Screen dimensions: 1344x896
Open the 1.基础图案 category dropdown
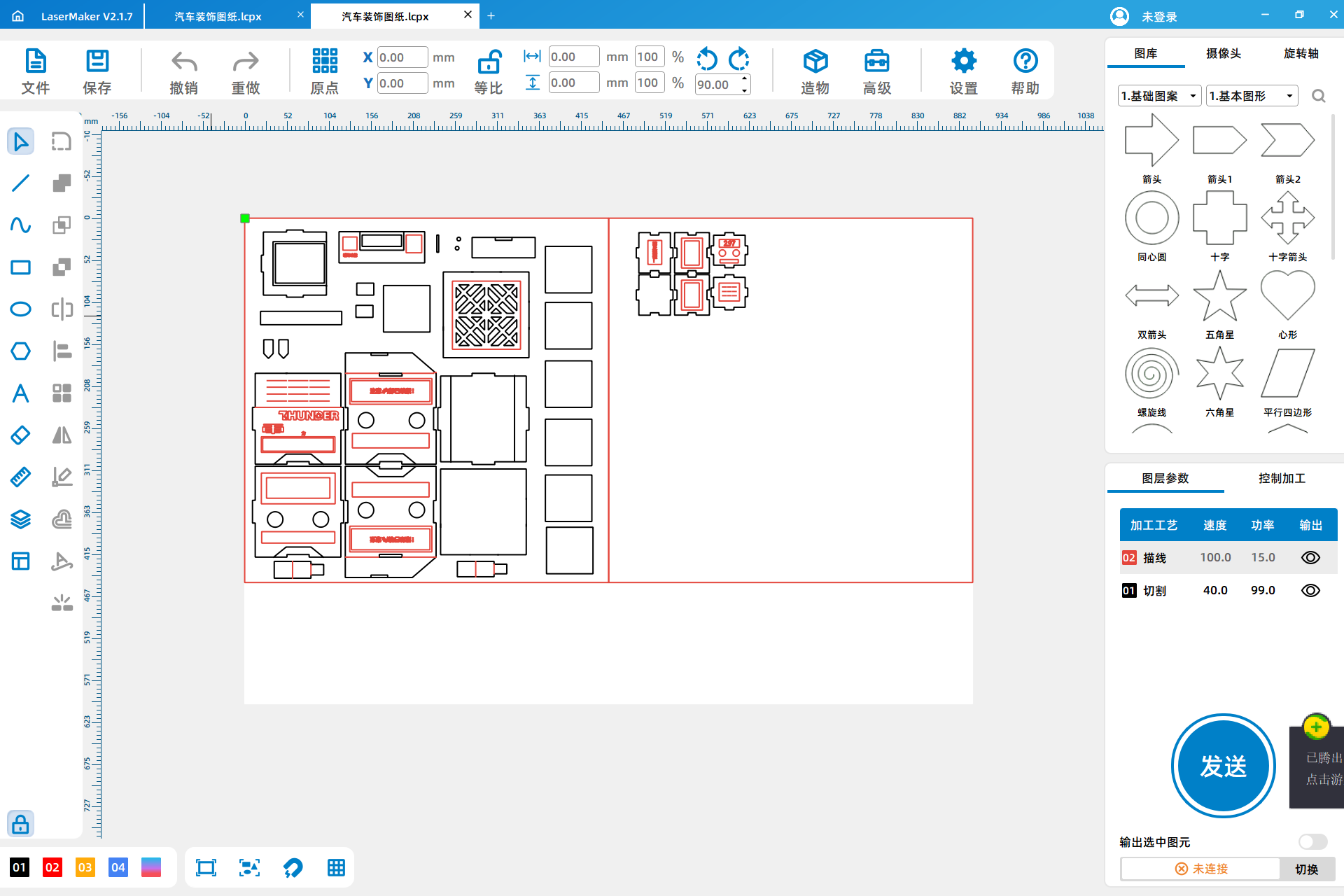[1159, 96]
